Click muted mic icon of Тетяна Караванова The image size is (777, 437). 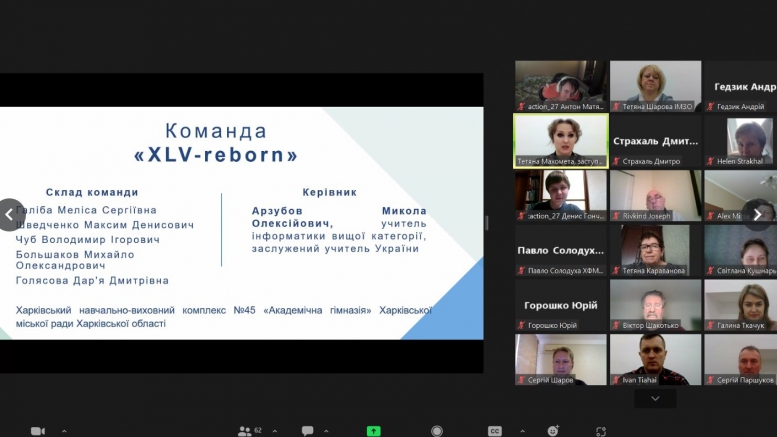pos(616,271)
